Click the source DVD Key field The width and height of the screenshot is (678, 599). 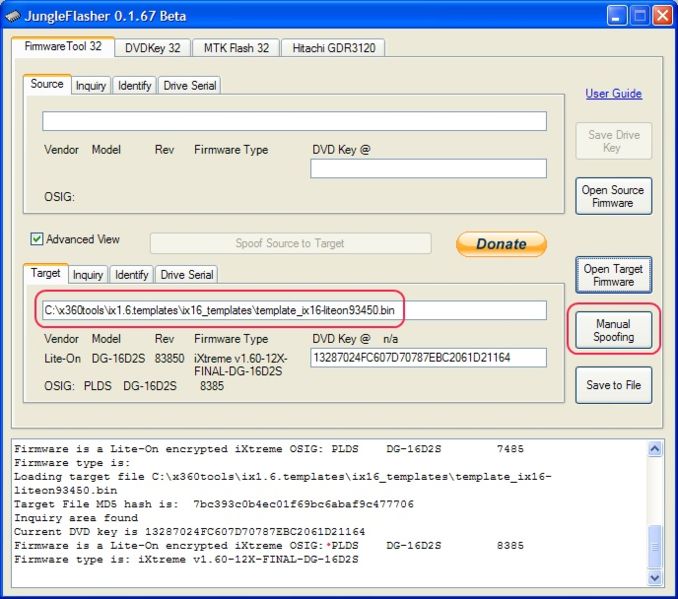pyautogui.click(x=429, y=168)
